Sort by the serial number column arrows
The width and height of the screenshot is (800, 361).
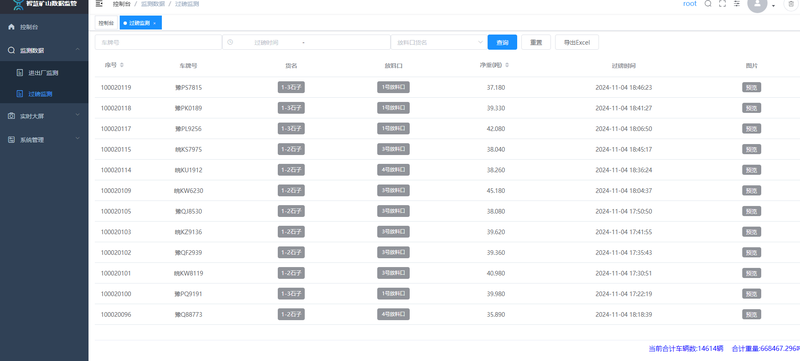[x=121, y=65]
